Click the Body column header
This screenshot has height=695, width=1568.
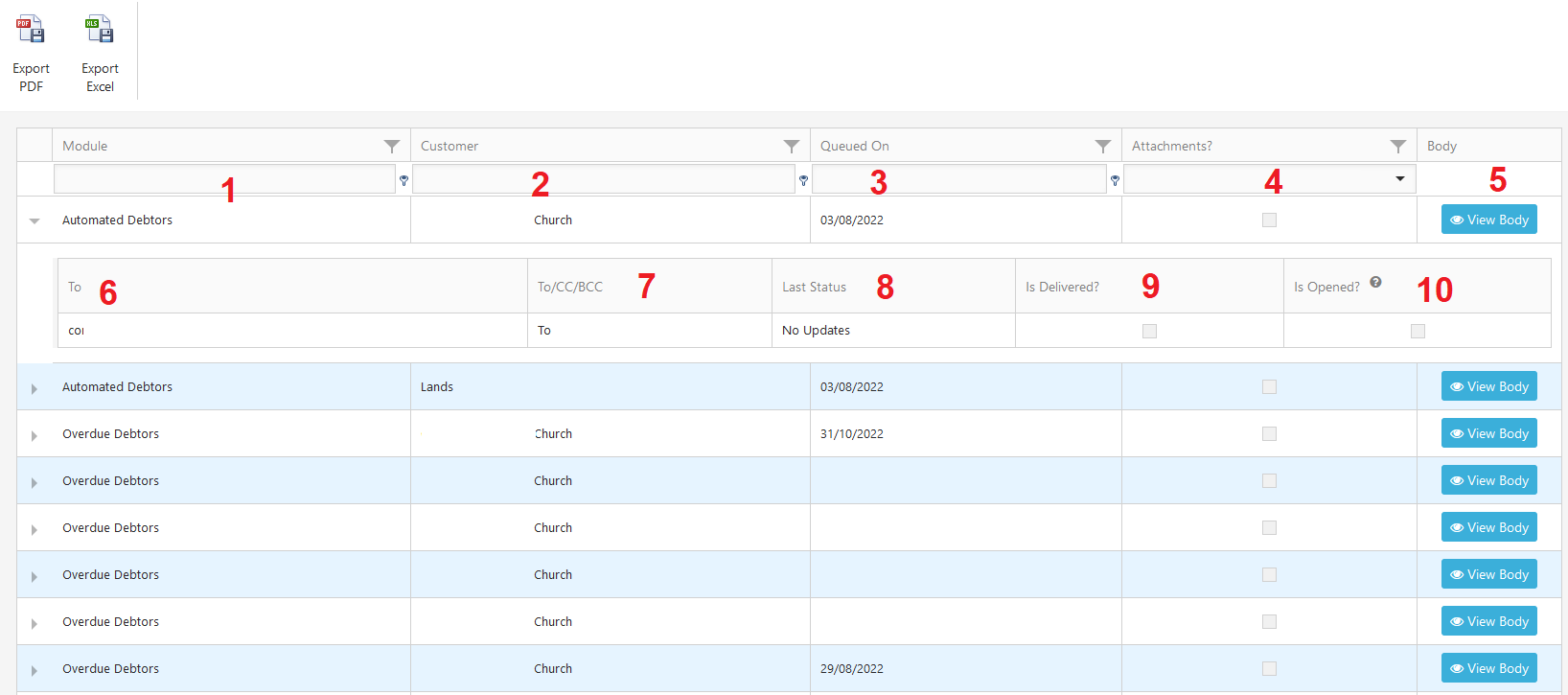pos(1441,146)
